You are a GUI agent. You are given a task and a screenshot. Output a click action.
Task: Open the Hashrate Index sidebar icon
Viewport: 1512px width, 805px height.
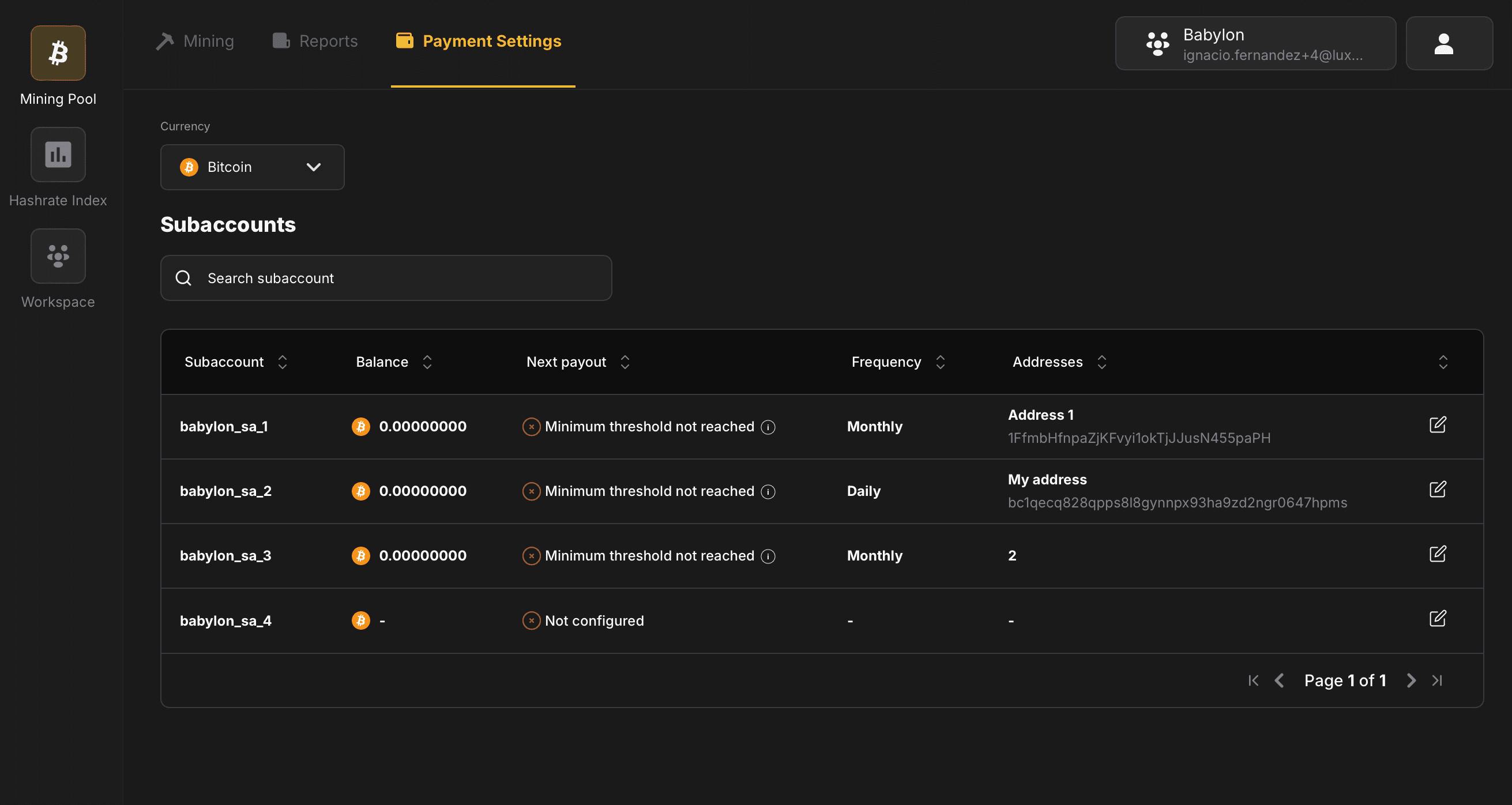coord(58,155)
